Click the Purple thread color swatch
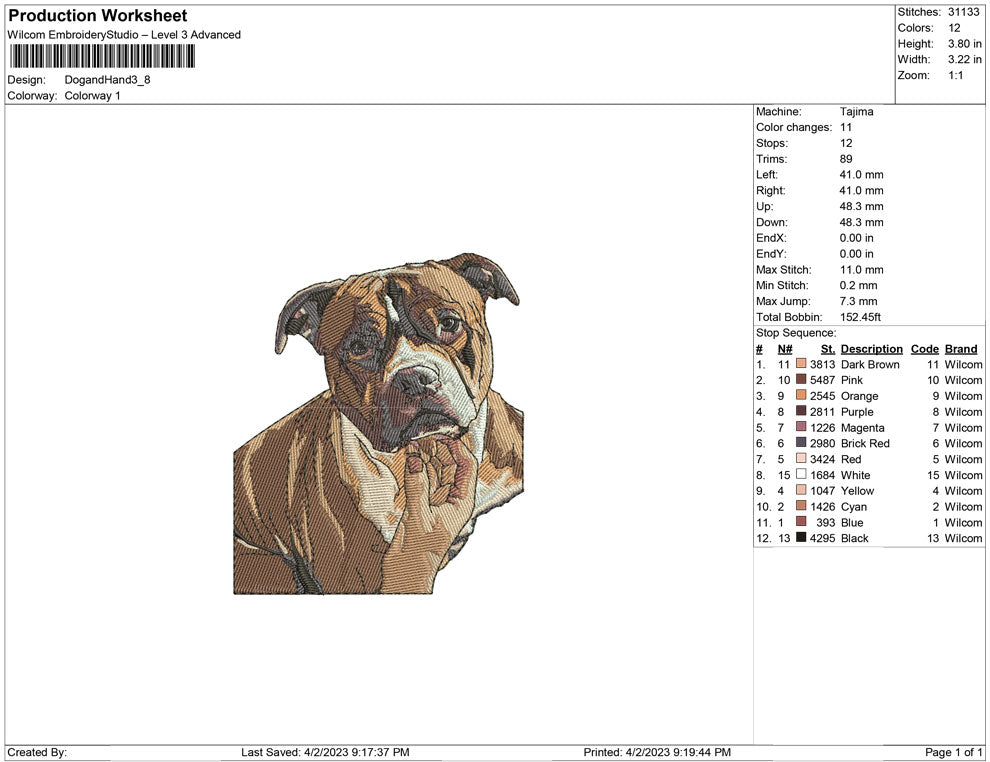 tap(801, 411)
